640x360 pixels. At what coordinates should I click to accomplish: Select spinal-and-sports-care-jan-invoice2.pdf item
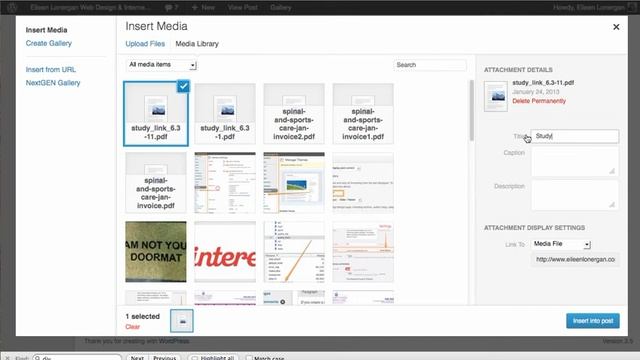pos(294,113)
